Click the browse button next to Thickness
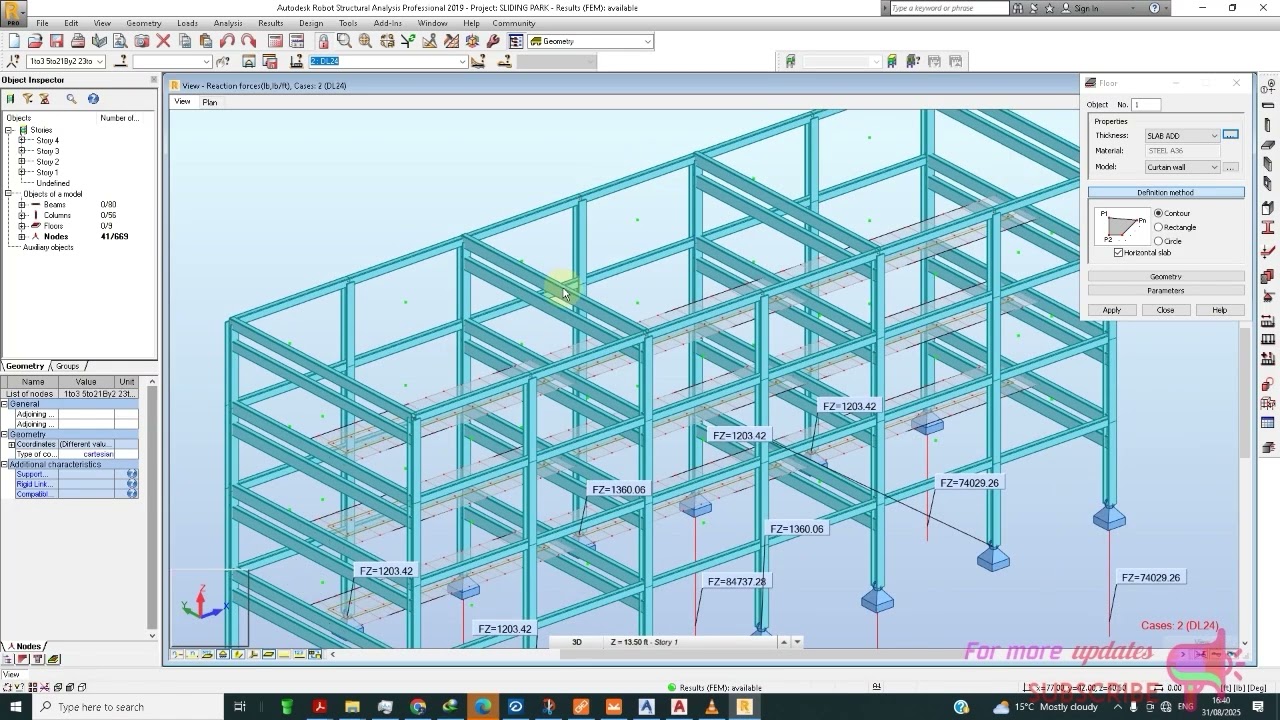1280x720 pixels. pyautogui.click(x=1231, y=135)
